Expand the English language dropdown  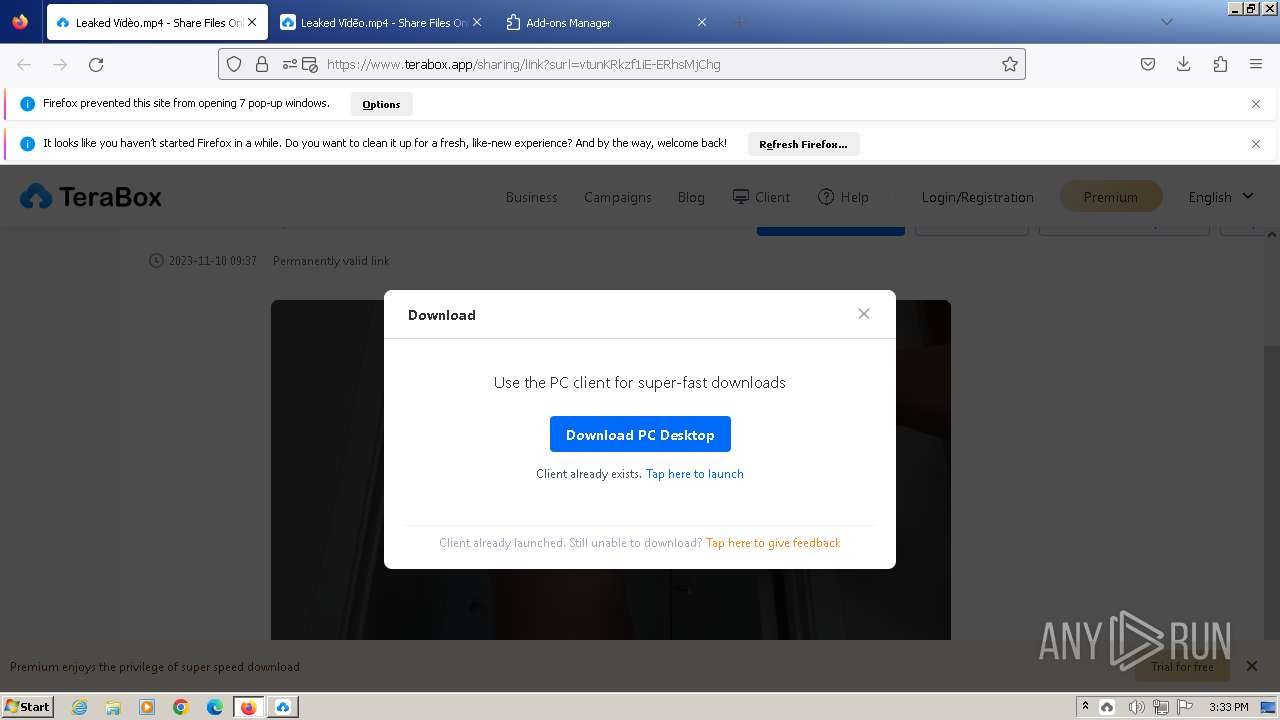[1220, 197]
